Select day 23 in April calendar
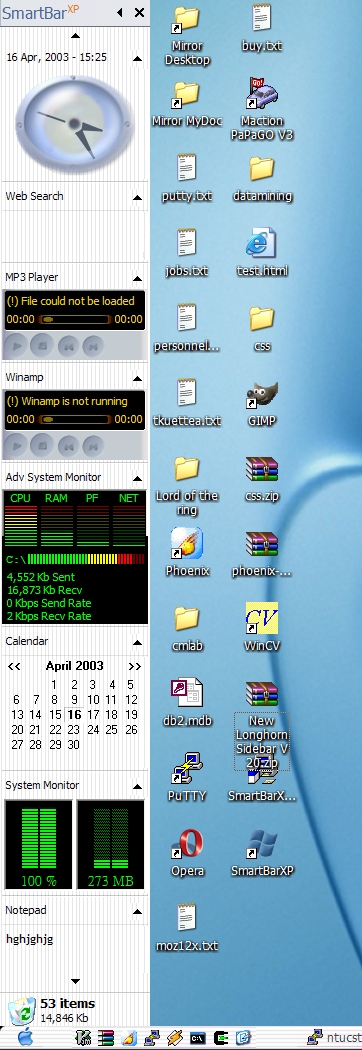This screenshot has width=362, height=1050. pyautogui.click(x=74, y=730)
